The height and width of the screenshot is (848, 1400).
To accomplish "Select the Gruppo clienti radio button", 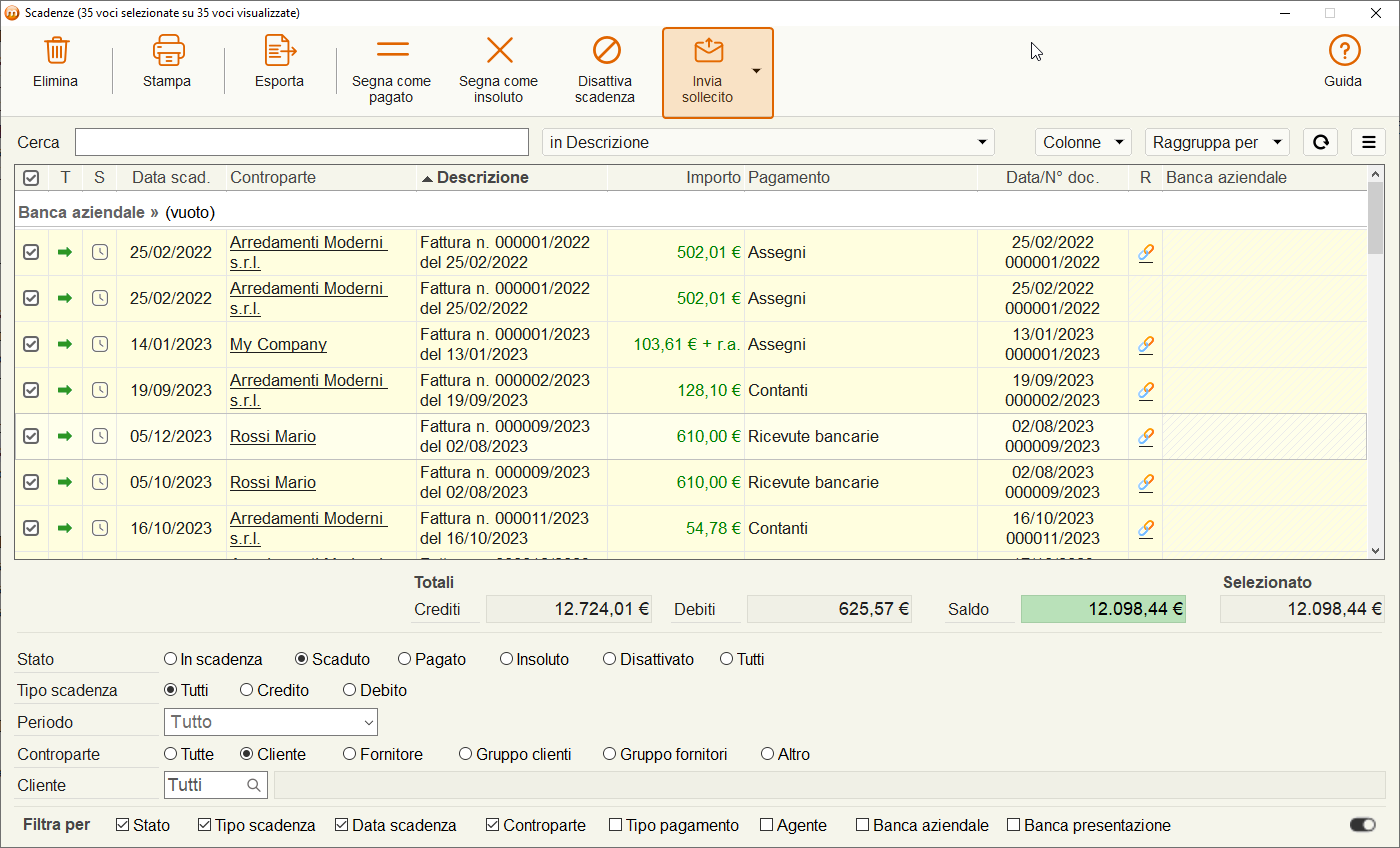I will point(465,754).
